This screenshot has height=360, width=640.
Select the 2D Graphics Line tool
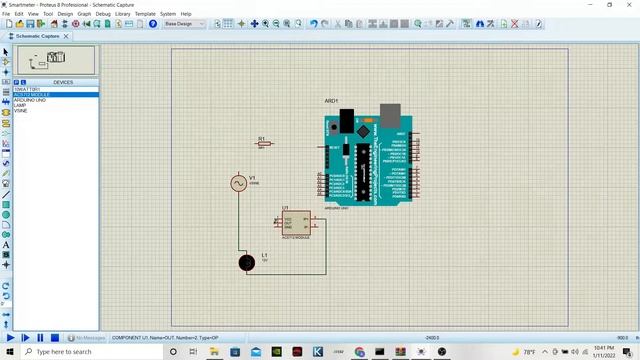(6, 195)
